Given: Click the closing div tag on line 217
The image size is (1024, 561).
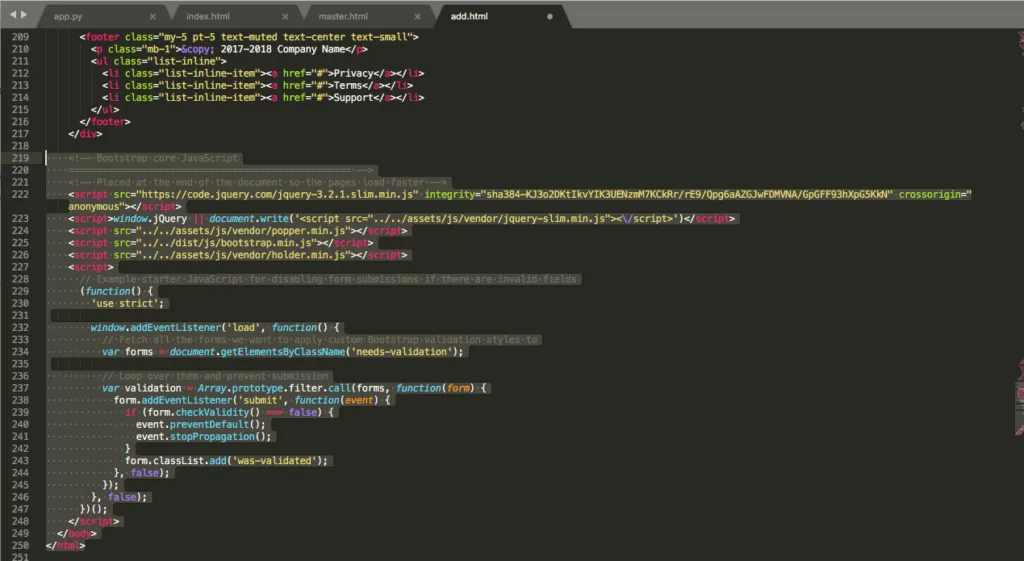Looking at the screenshot, I should point(85,134).
